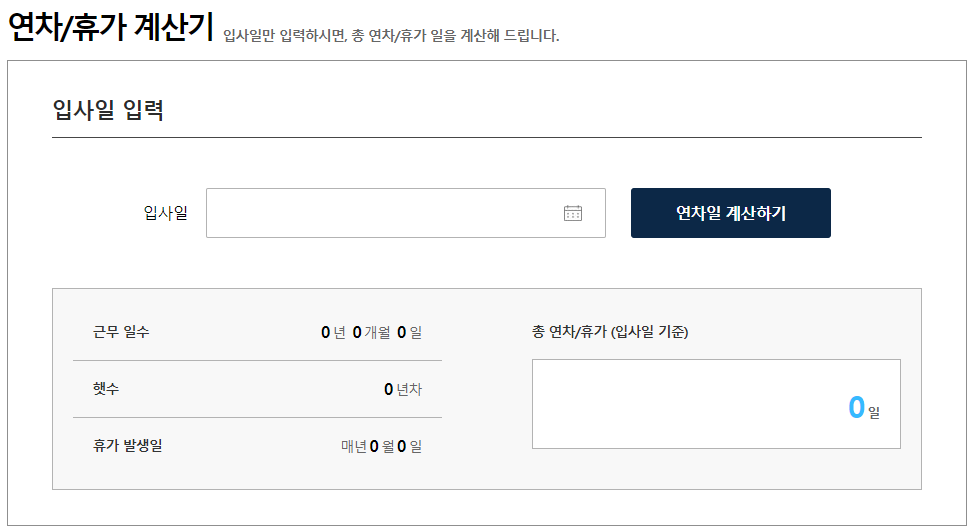Open the calendar date picker icon
Image resolution: width=973 pixels, height=530 pixels.
tap(572, 213)
